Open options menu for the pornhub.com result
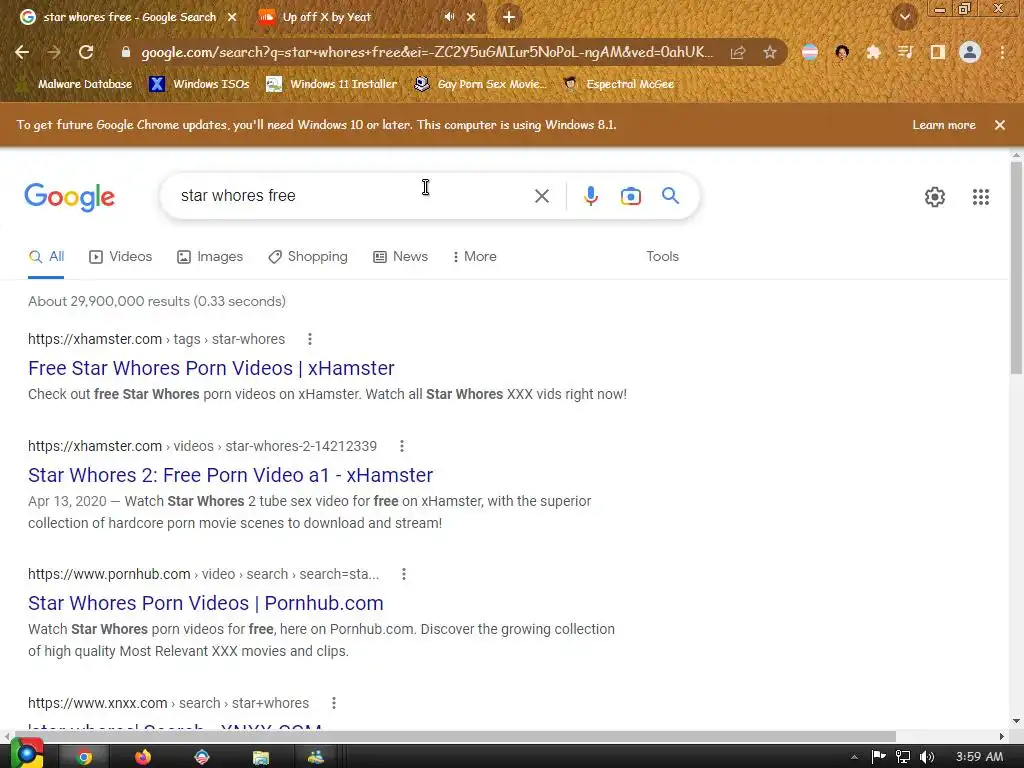The image size is (1024, 768). (404, 574)
